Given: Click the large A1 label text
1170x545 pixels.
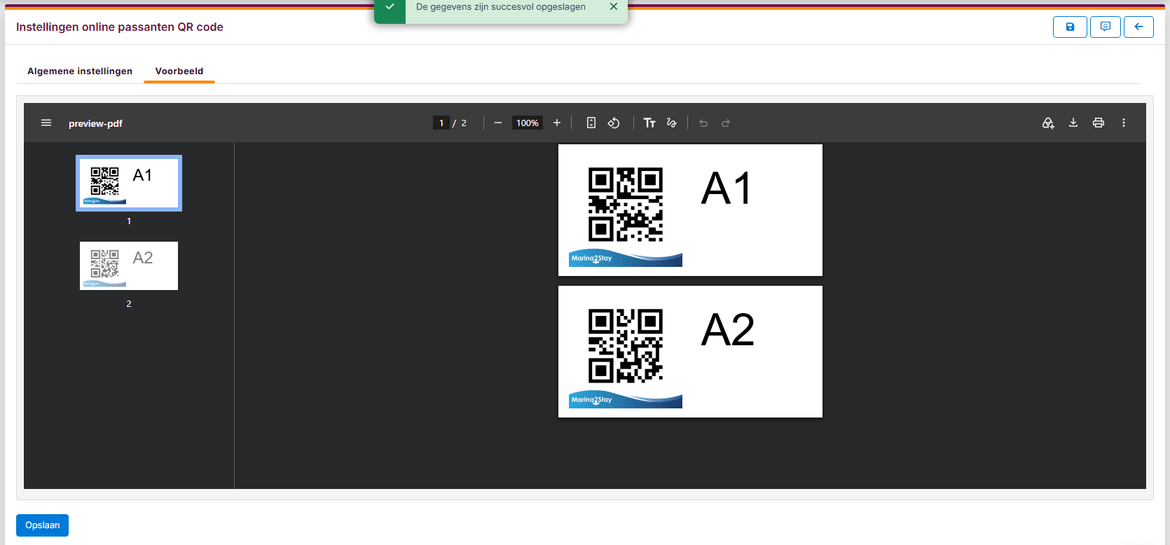Looking at the screenshot, I should point(726,188).
